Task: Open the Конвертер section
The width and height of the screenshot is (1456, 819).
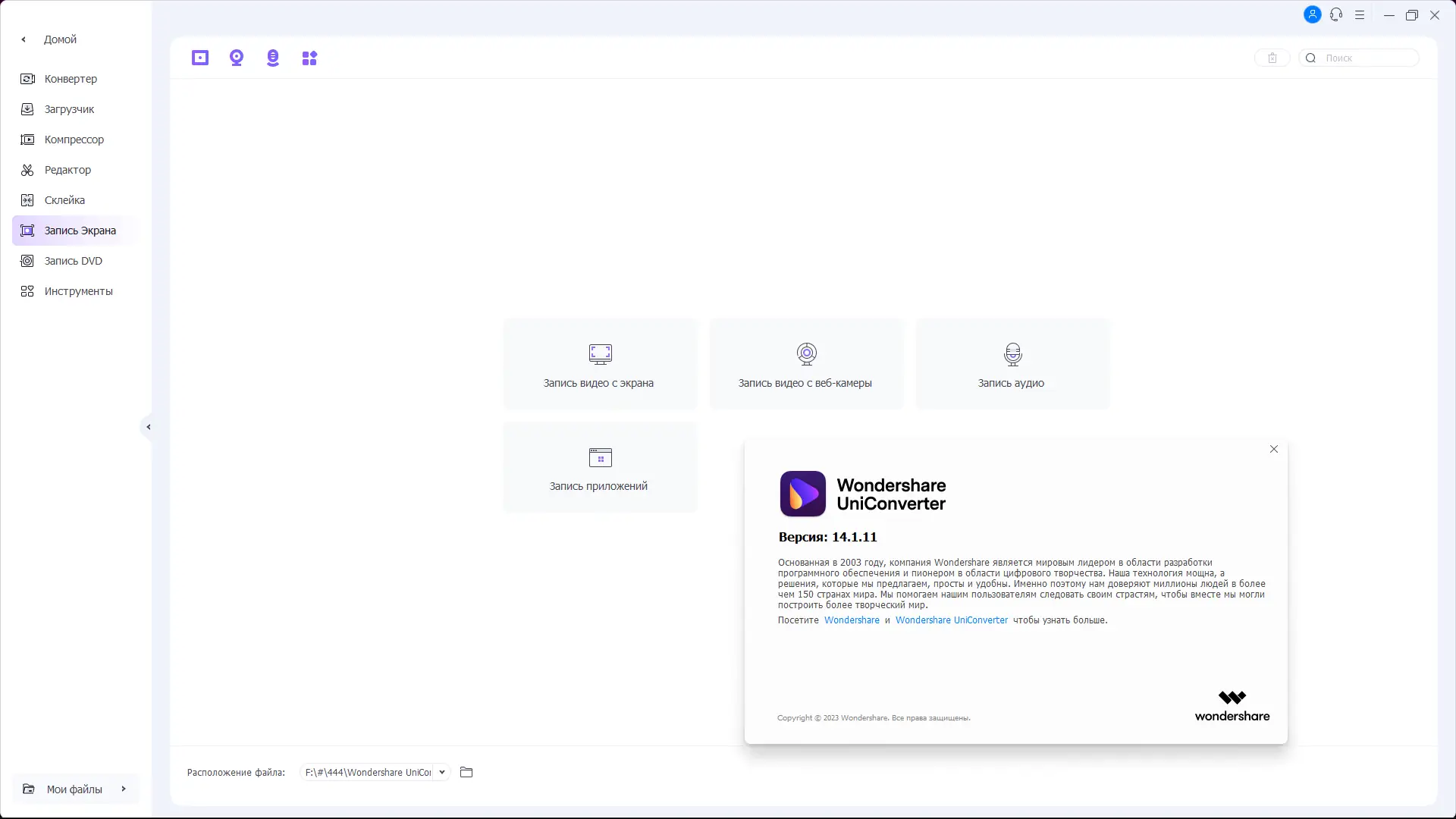Action: (70, 79)
